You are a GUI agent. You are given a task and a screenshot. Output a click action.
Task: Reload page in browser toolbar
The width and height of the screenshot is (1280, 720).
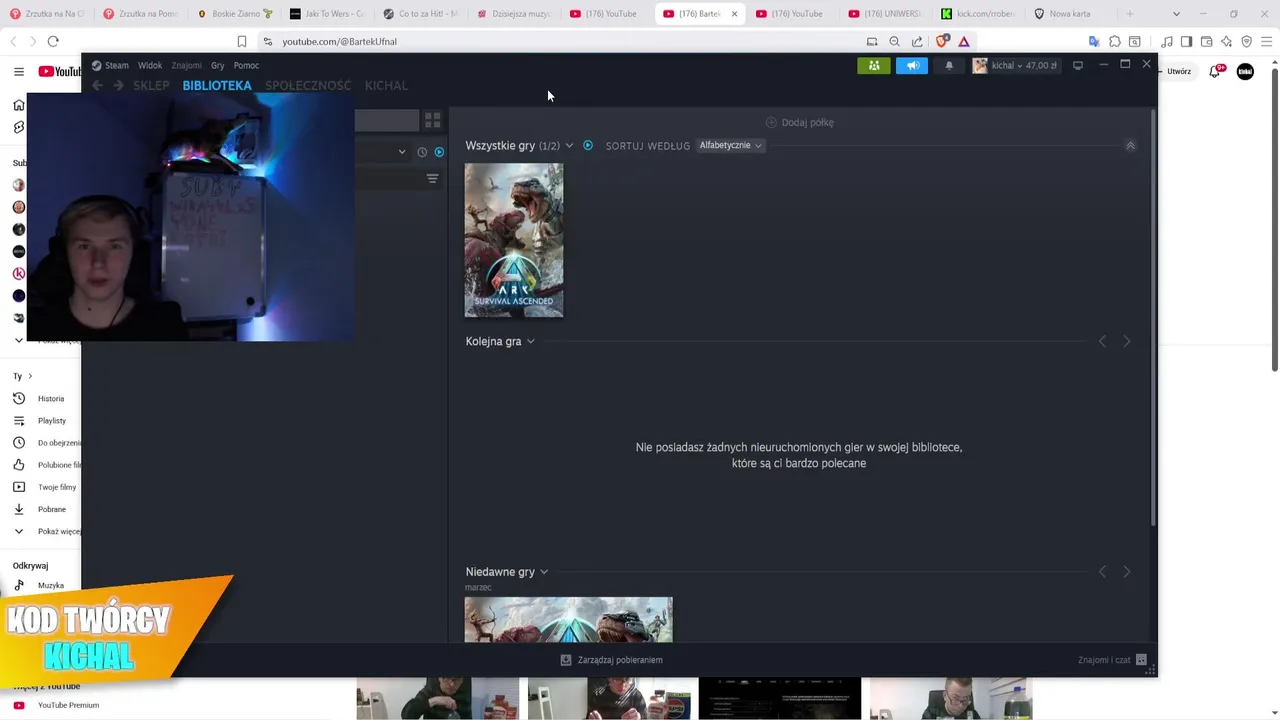pos(53,41)
